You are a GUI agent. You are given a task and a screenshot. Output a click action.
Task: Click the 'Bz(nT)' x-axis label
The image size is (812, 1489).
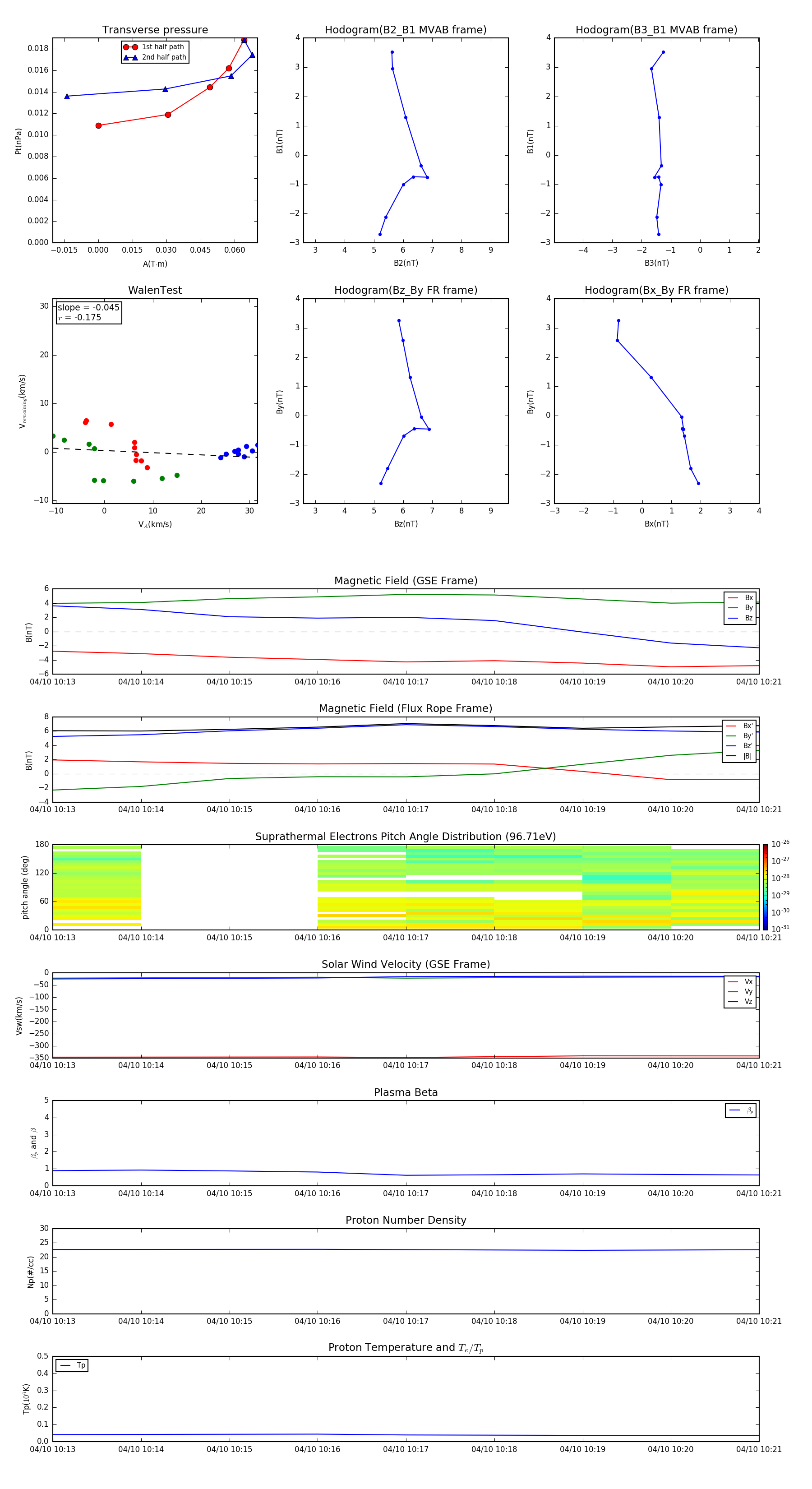[x=406, y=524]
